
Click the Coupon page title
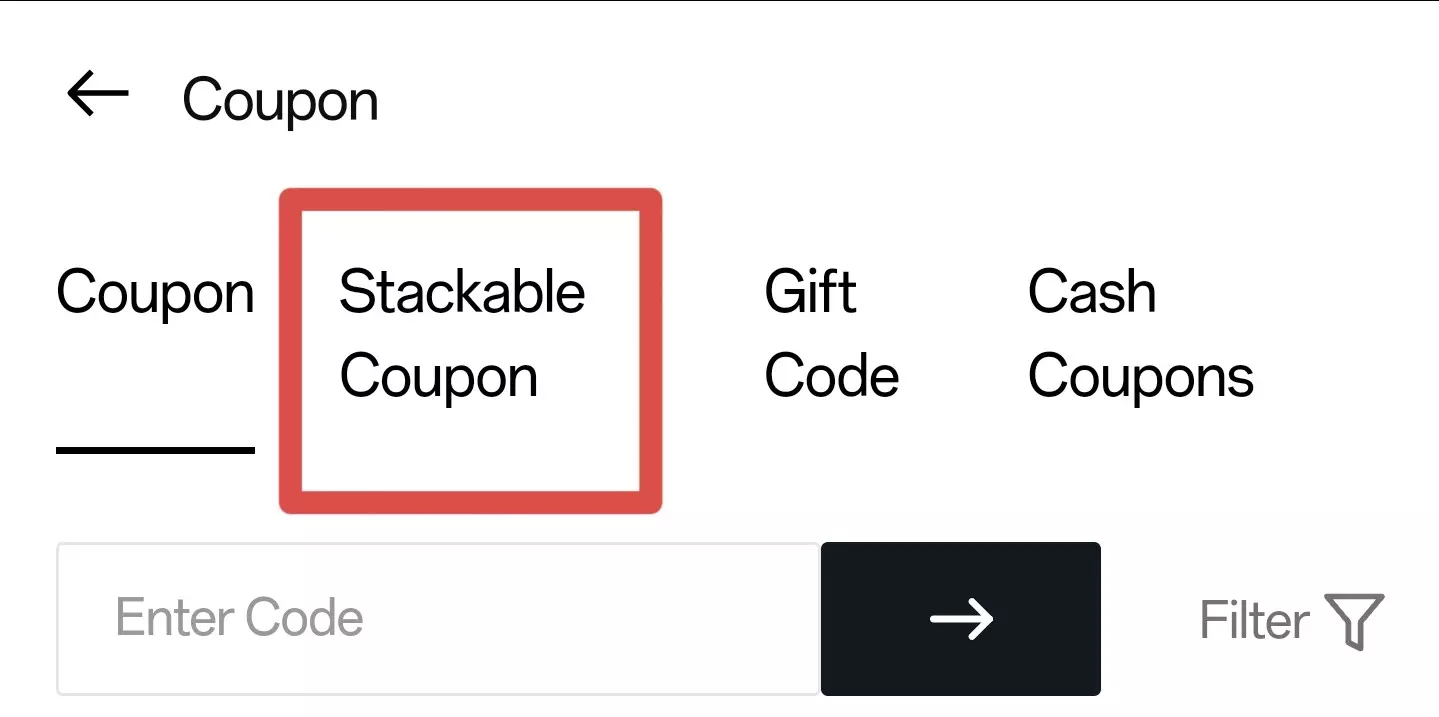[280, 101]
